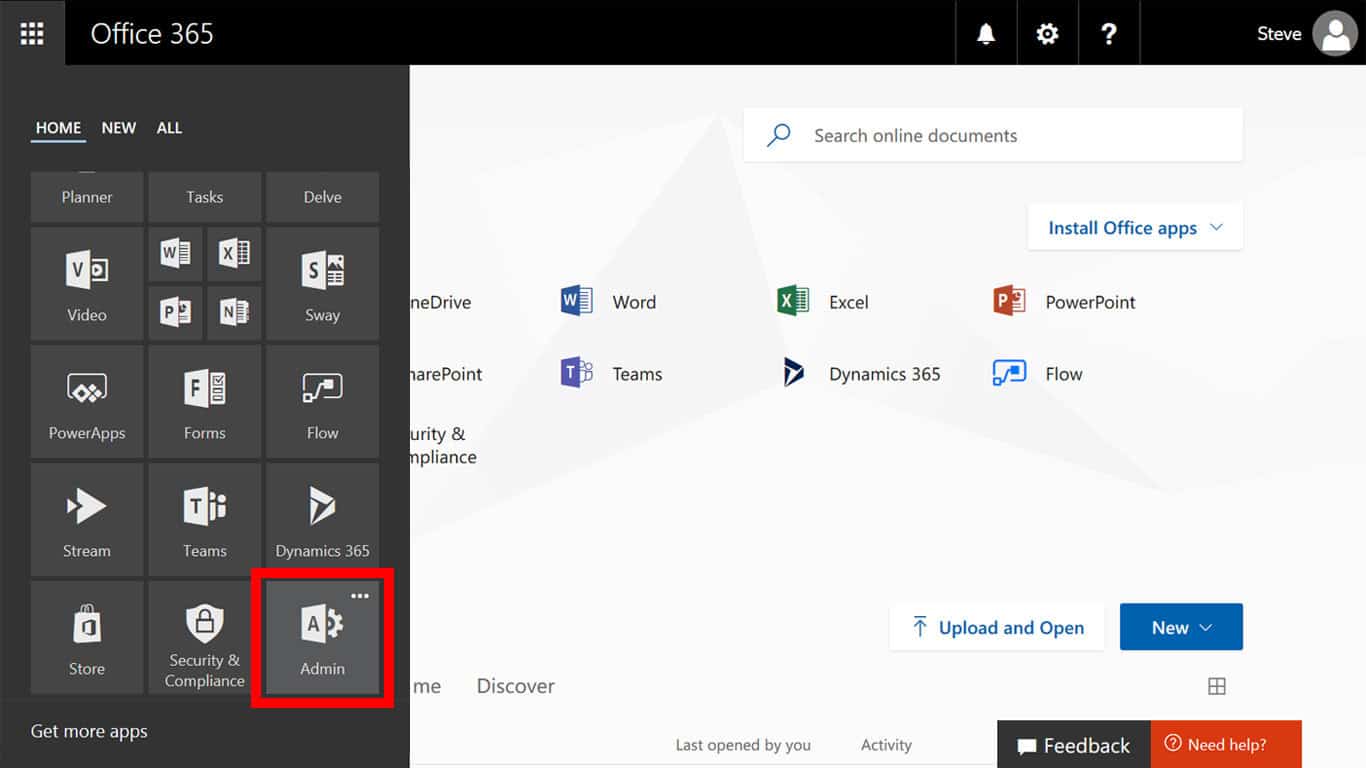Open the Admin tile ellipsis menu

pyautogui.click(x=360, y=596)
